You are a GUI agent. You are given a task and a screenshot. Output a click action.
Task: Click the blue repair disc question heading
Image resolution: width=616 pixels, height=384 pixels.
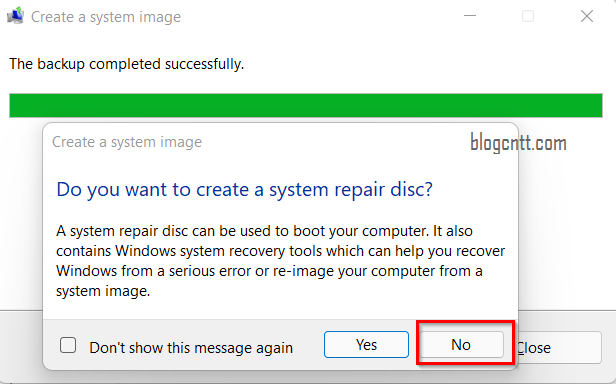tap(244, 190)
